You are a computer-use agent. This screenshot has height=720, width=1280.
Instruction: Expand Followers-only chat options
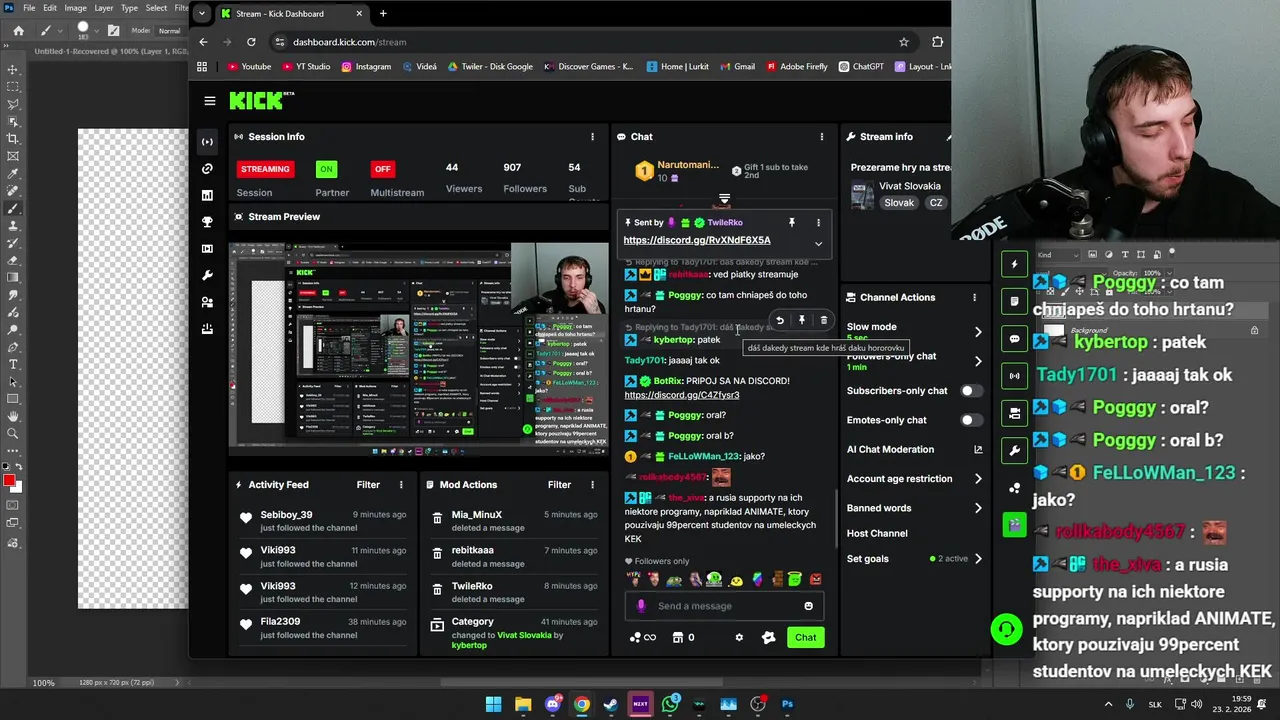coord(978,361)
